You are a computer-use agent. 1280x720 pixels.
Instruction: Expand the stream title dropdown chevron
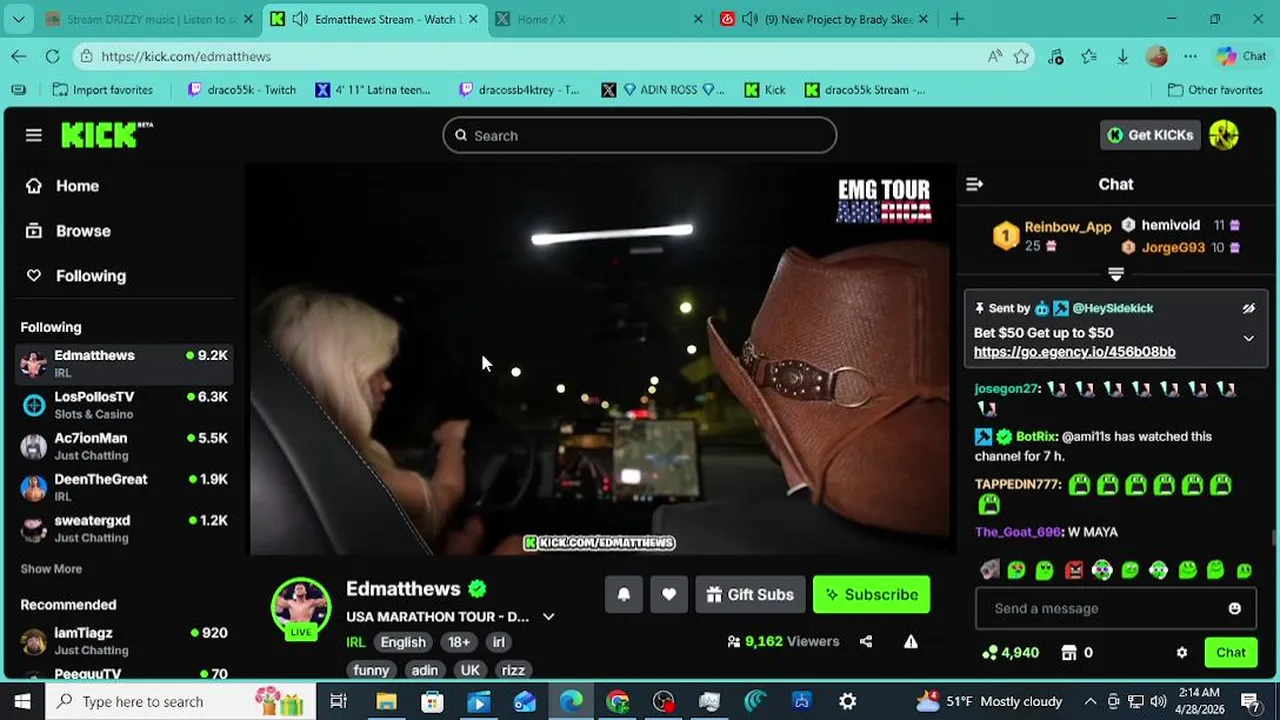[548, 617]
